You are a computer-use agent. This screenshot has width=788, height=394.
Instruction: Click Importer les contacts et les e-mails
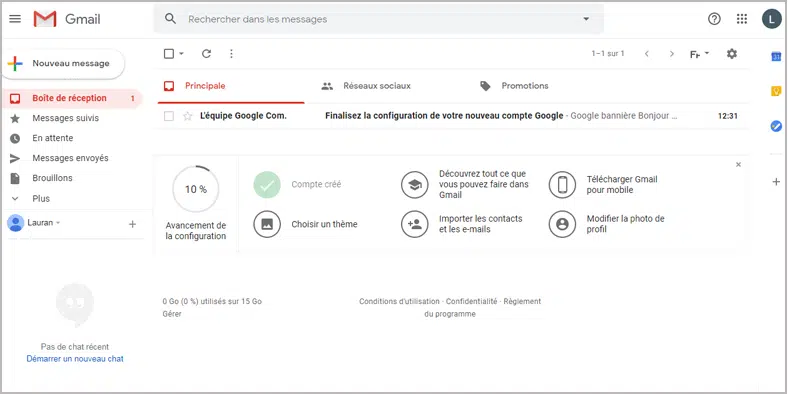tap(480, 224)
